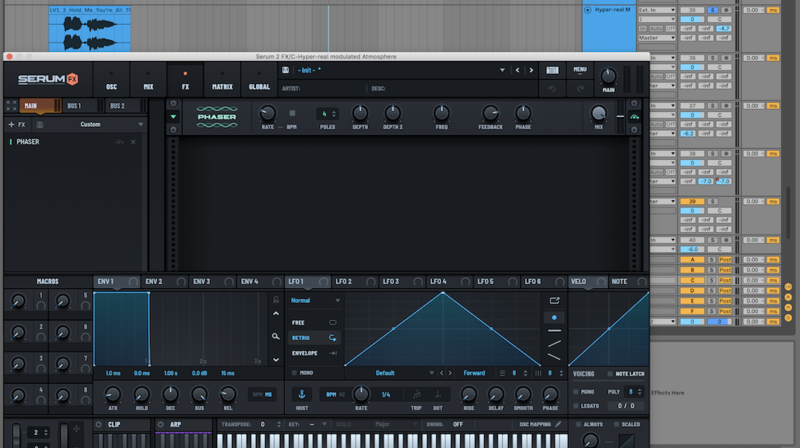Screen dimensions: 800x448
Task: Select the LFO 2 tab
Action: pos(355,282)
